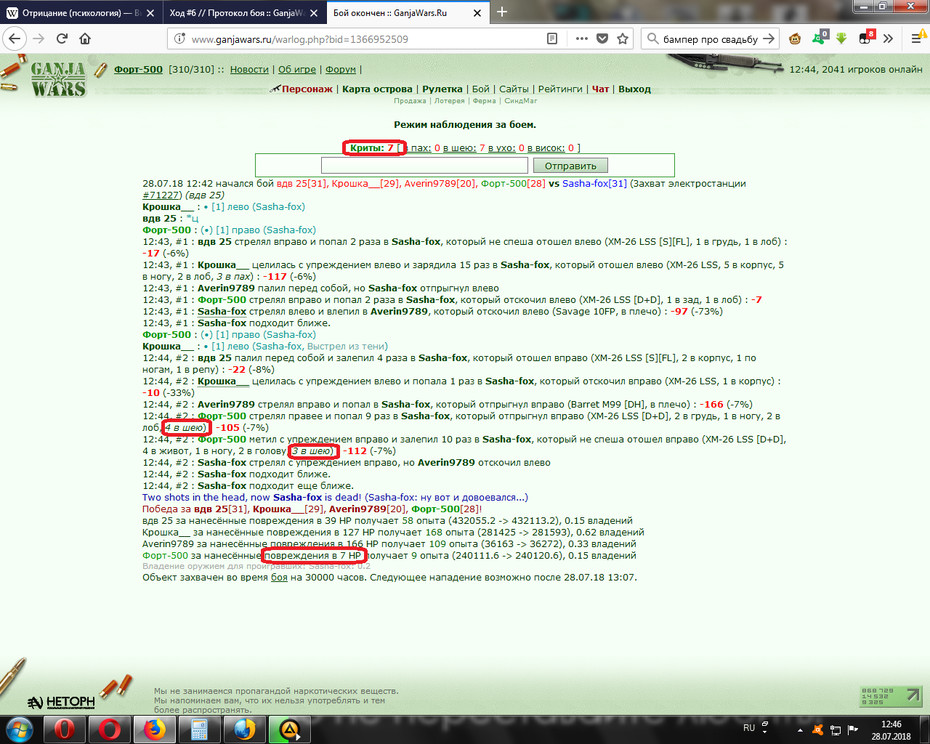
Task: Switch to the Ход #6 Протокол боя tab
Action: [x=243, y=12]
